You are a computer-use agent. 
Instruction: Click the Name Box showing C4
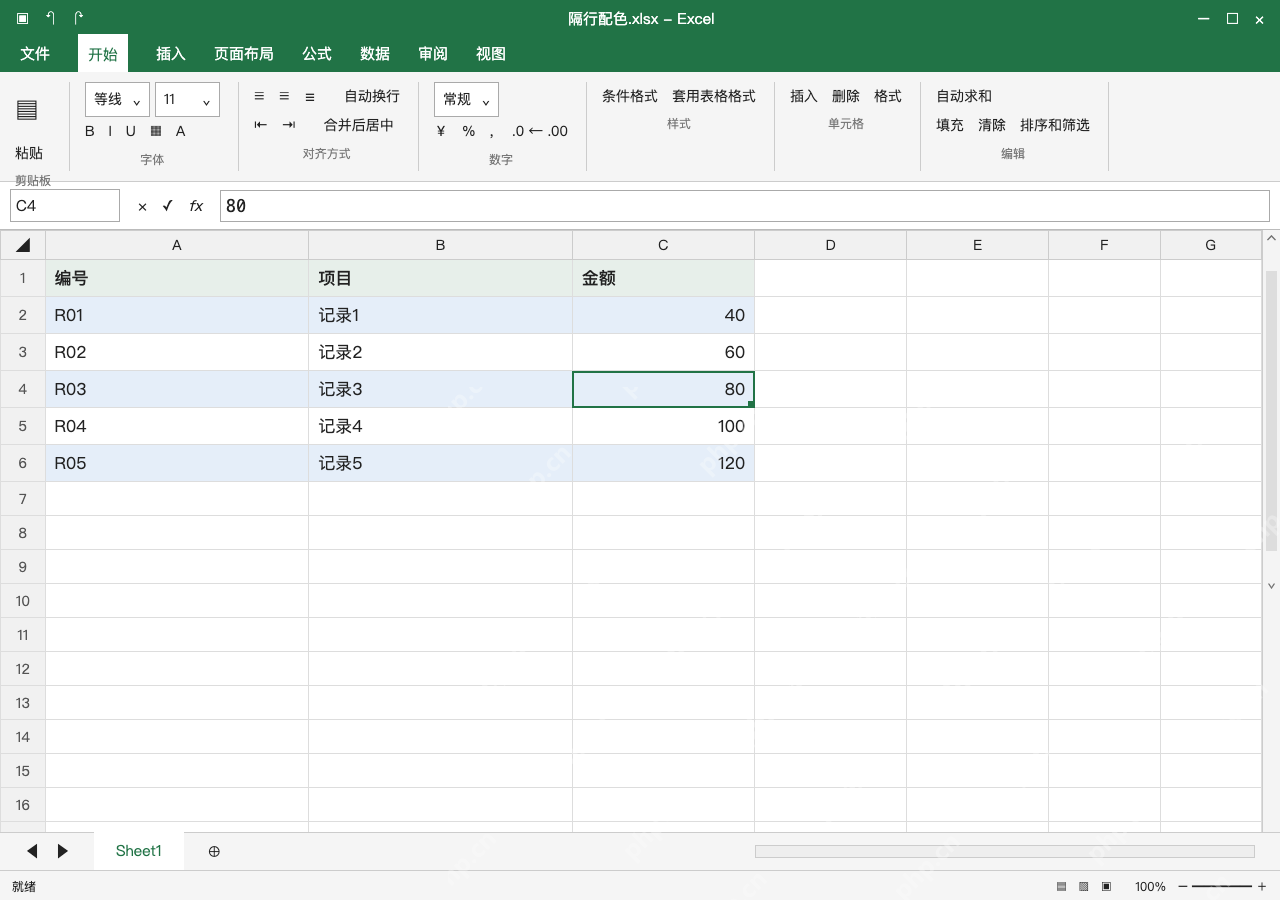(x=65, y=206)
